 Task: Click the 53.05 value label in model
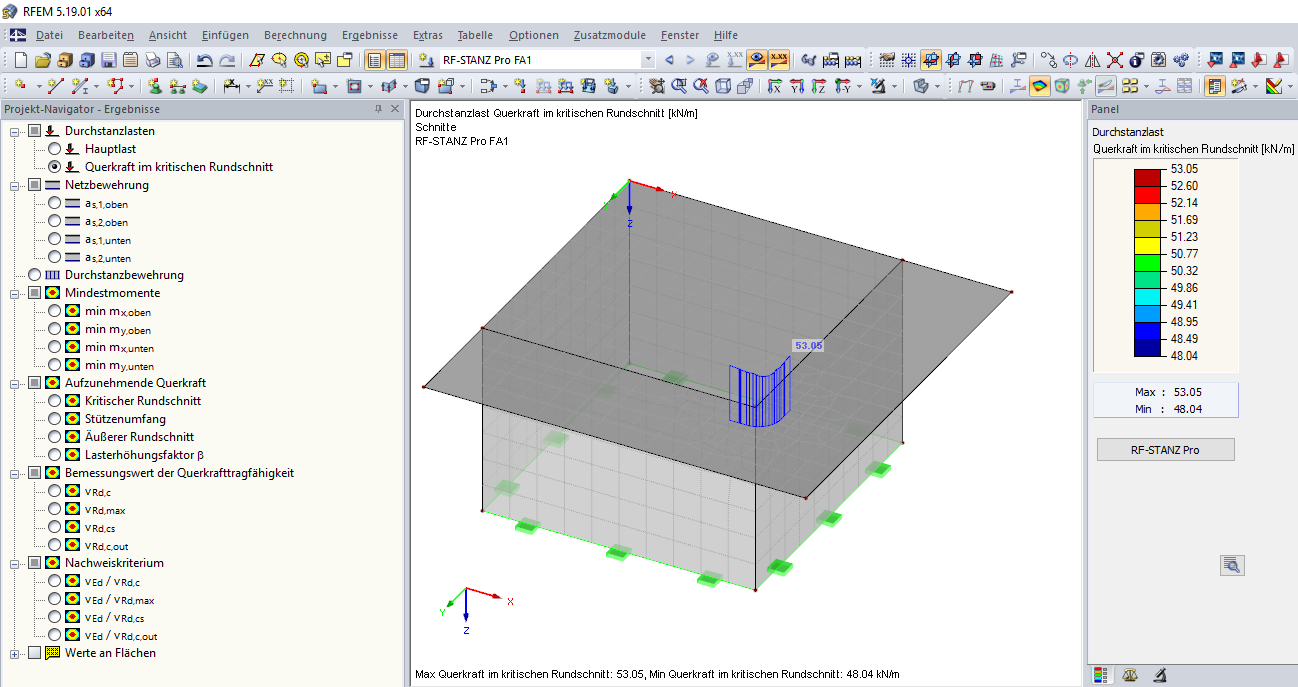(808, 345)
